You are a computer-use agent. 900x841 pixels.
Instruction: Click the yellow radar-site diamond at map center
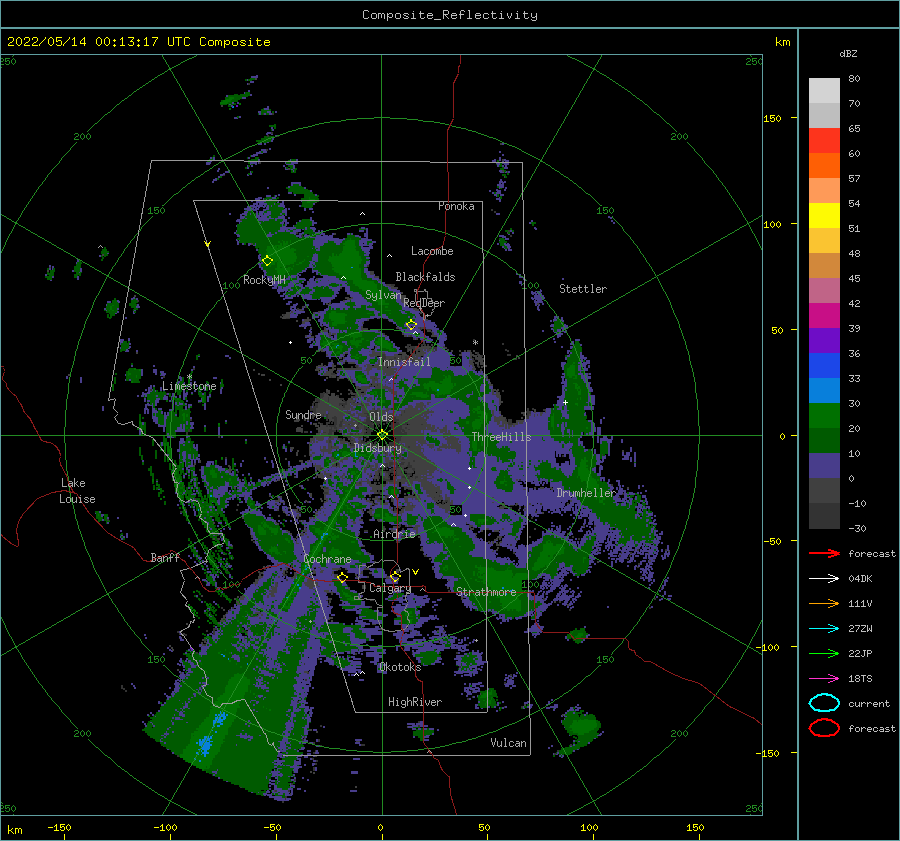tap(382, 435)
